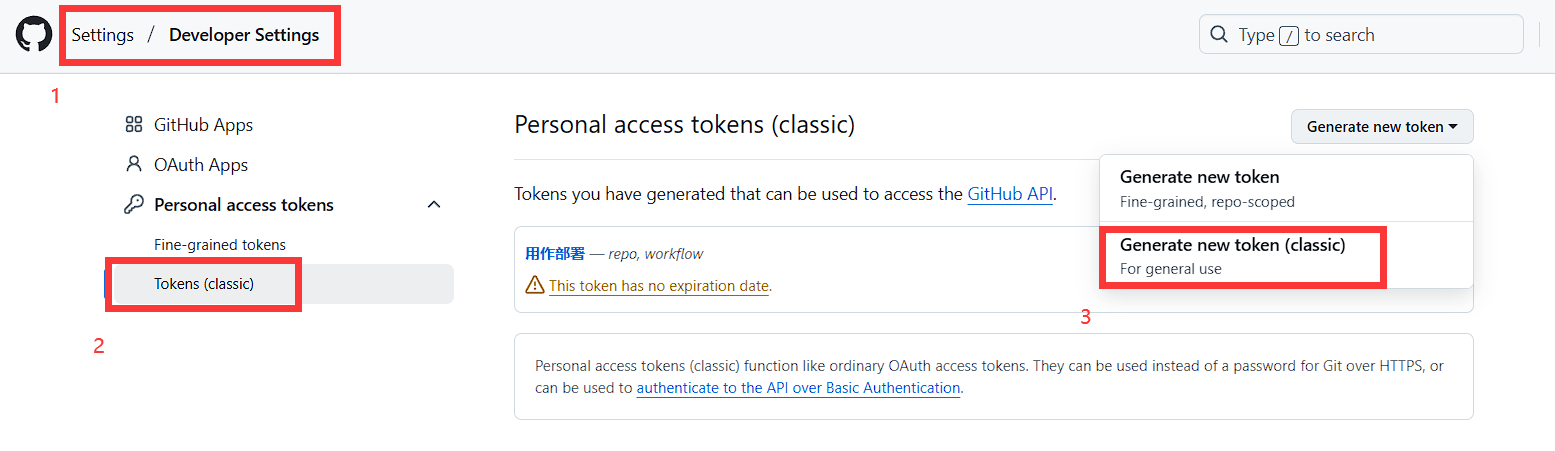Open 'authenticate to the API over Basic Authentication' link
Screen dimensions: 1555x451
point(798,388)
